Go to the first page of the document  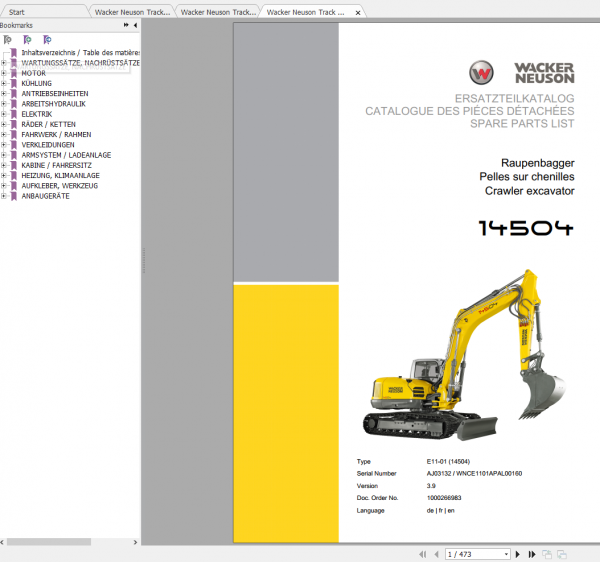423,554
